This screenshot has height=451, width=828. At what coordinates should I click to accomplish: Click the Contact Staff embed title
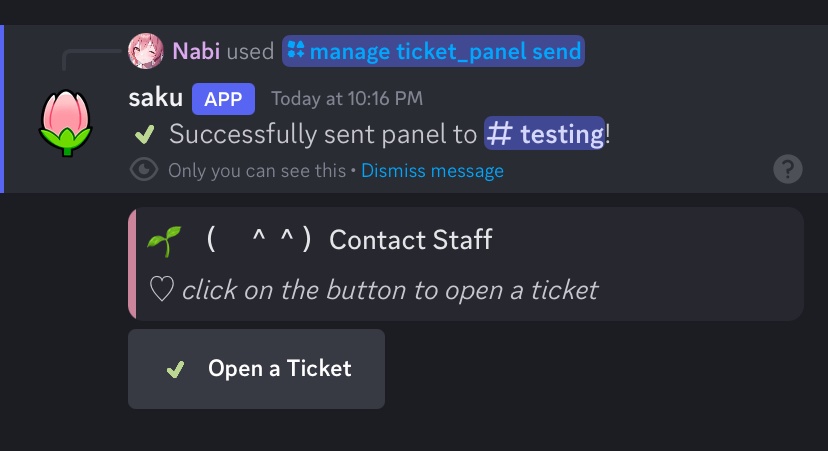410,240
